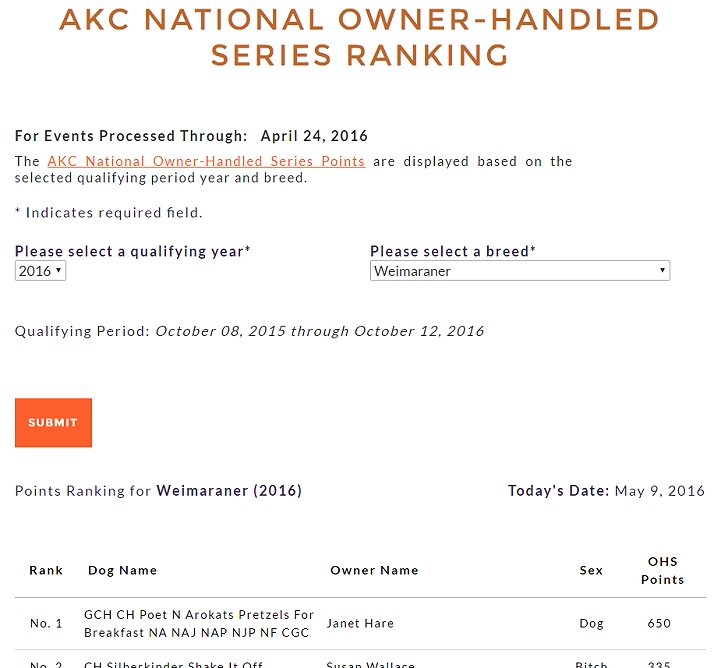Image resolution: width=721 pixels, height=668 pixels.
Task: Open the qualifying year dropdown showing 2016
Action: tap(40, 271)
